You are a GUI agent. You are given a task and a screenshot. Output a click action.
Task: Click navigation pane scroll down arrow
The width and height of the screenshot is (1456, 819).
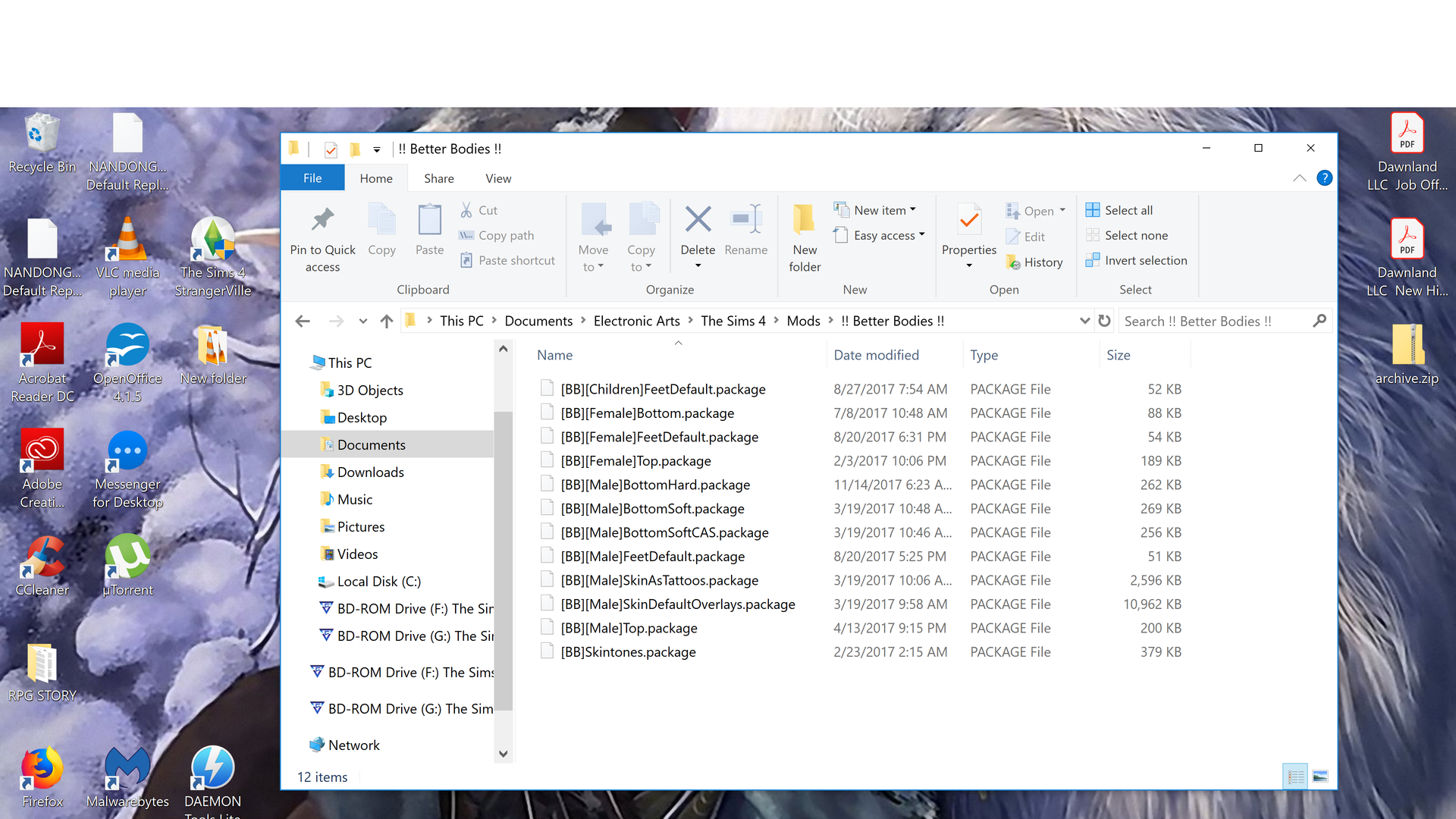(x=504, y=754)
